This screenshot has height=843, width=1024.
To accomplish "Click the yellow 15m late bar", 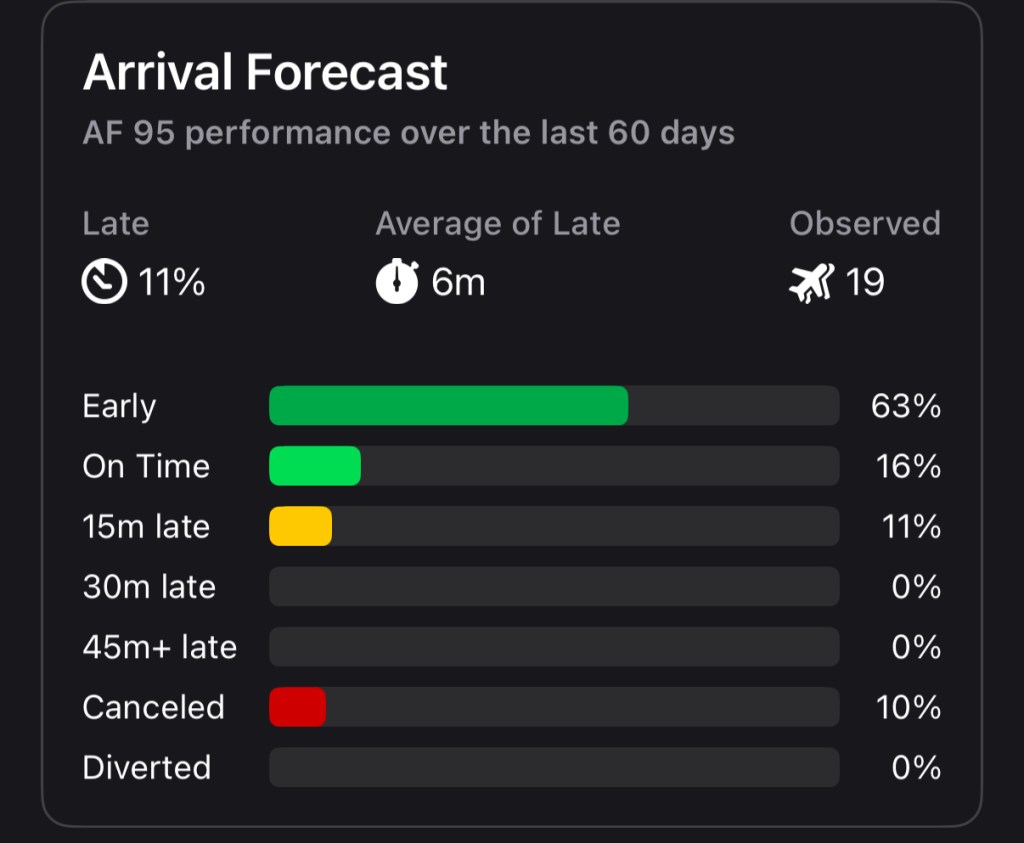I will click(300, 526).
